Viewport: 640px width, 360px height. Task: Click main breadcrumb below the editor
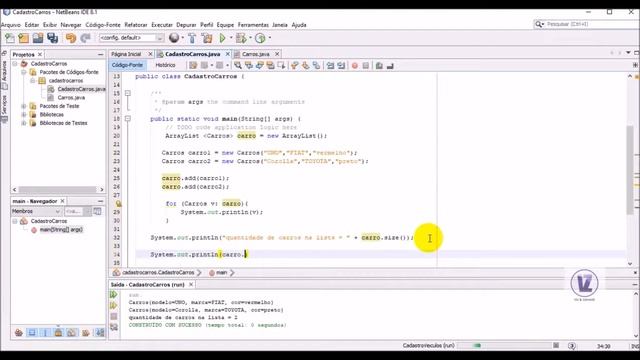221,273
